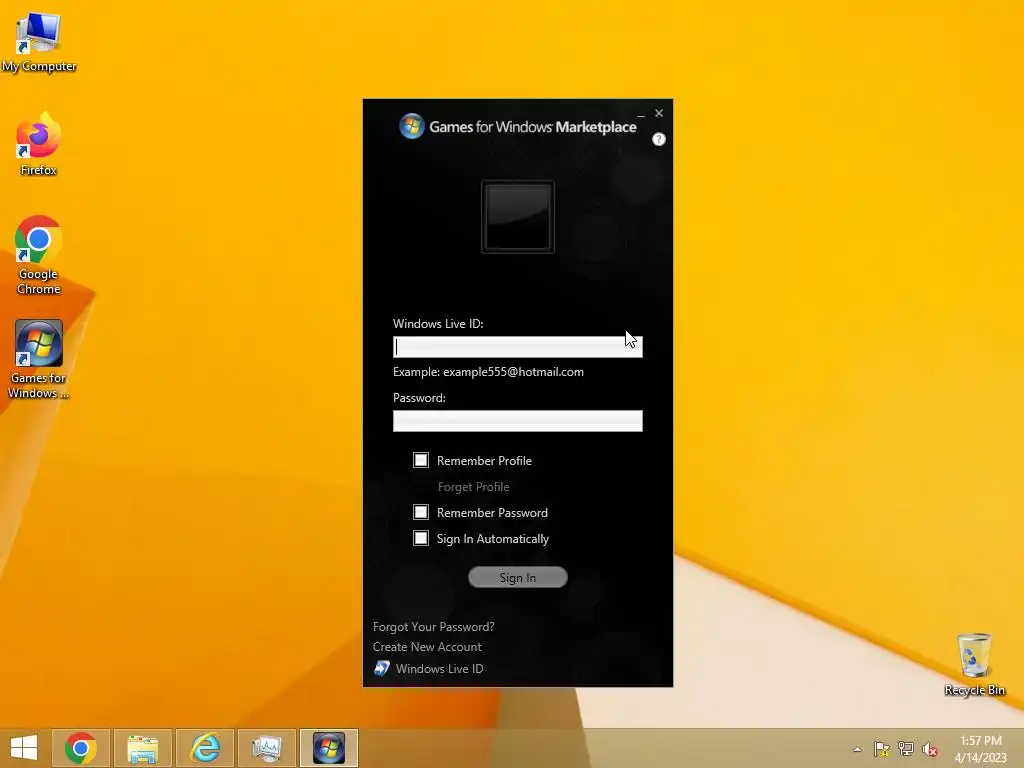Open File Explorer from the taskbar
Screen dimensions: 1024x768
pos(143,748)
